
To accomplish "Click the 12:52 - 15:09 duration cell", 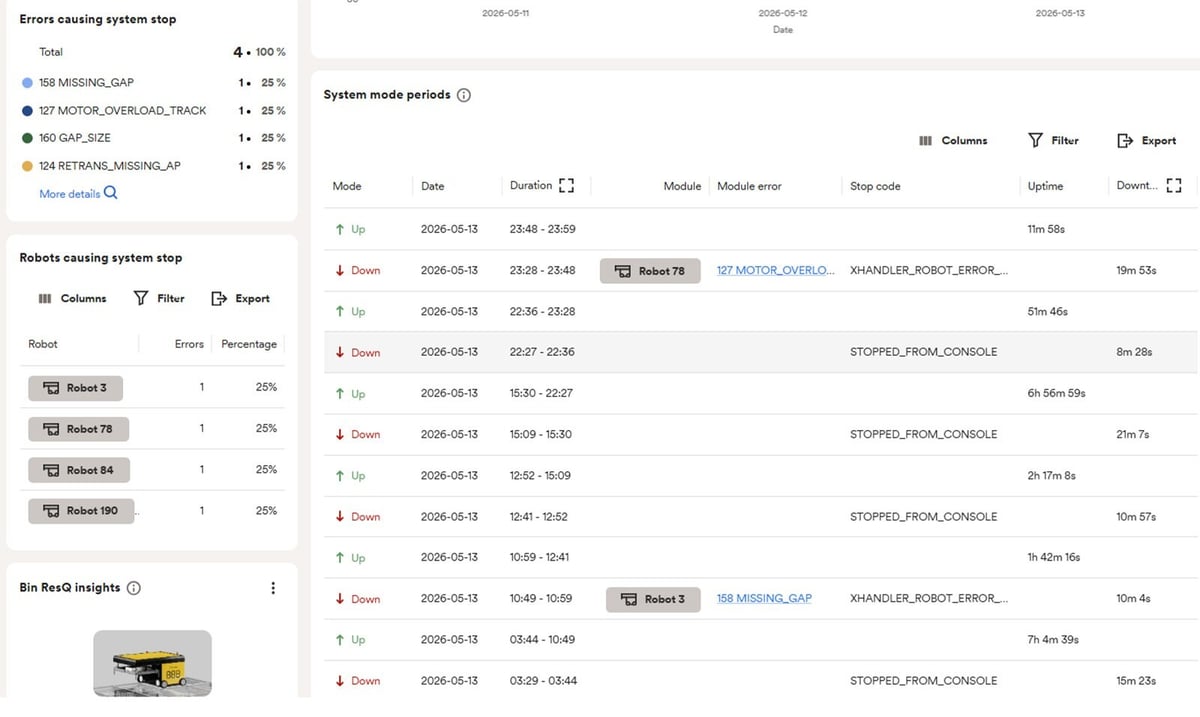I will coord(540,476).
